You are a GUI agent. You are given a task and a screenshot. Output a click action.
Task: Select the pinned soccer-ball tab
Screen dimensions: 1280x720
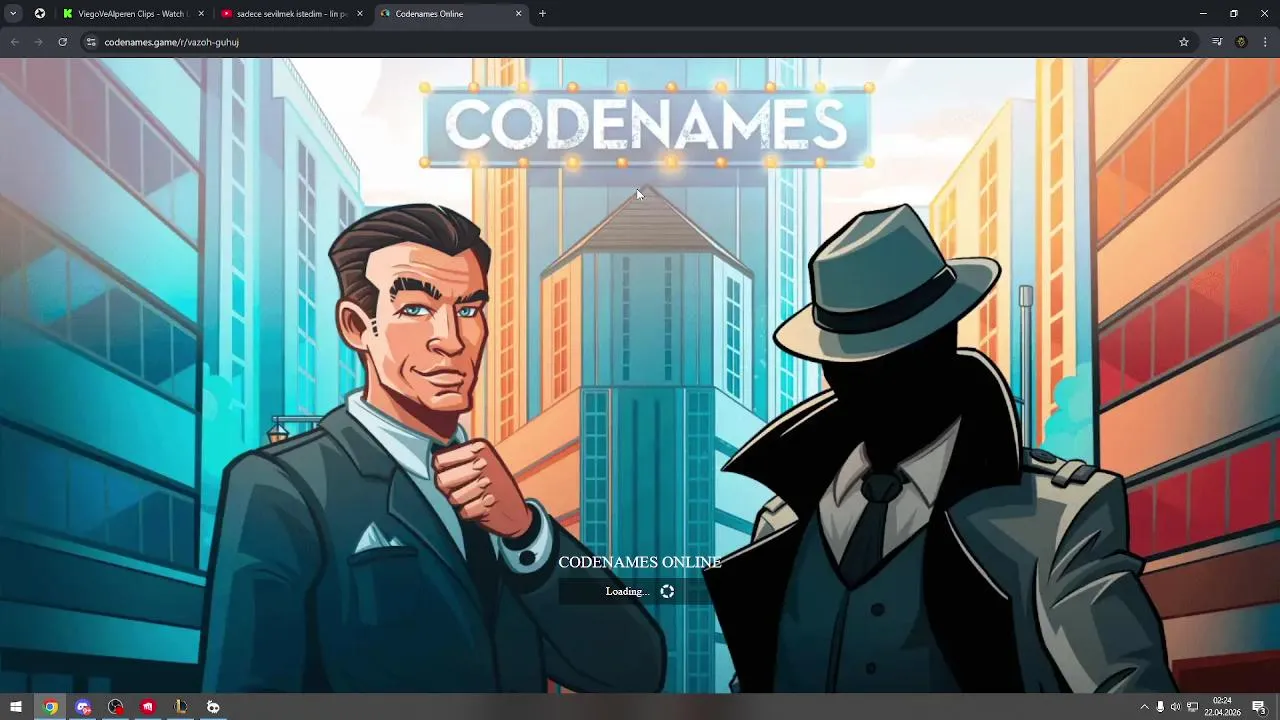[x=40, y=14]
